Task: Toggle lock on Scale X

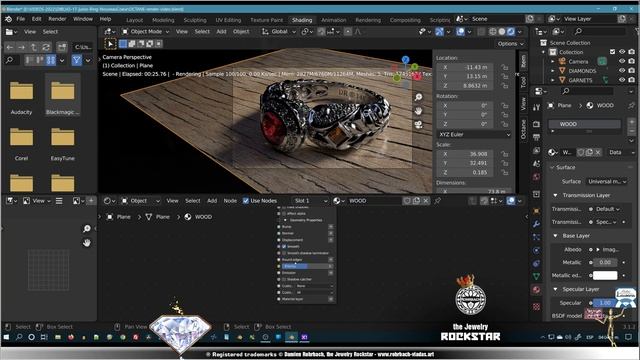Action: coord(505,154)
